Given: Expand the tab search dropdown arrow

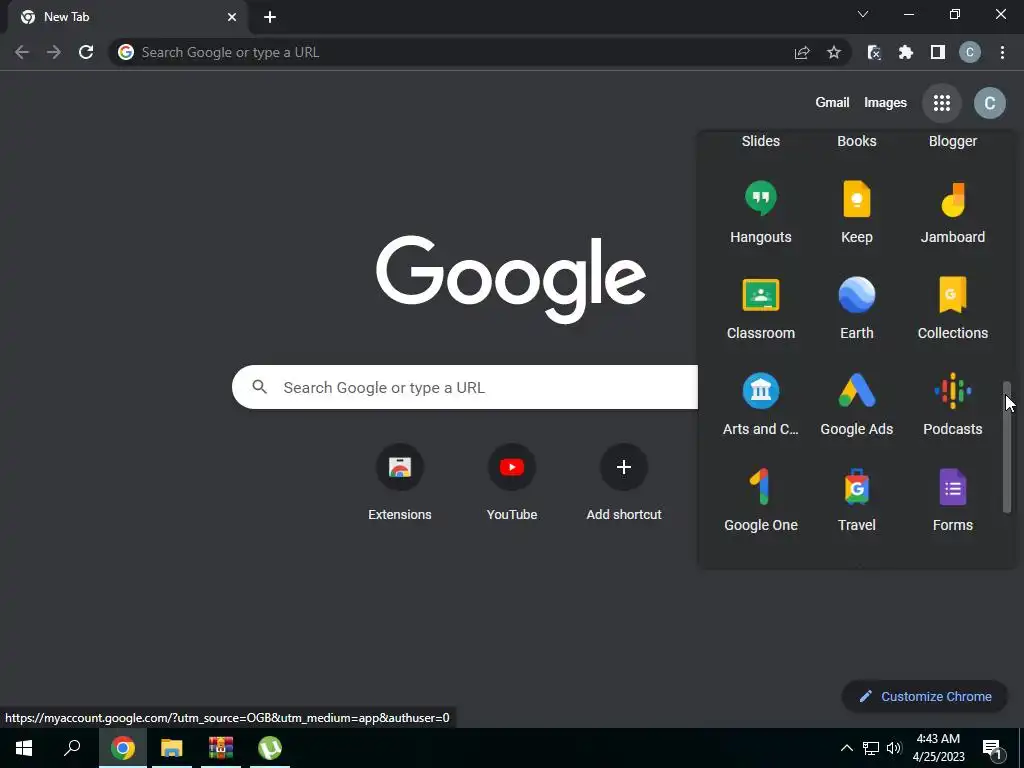Looking at the screenshot, I should (x=863, y=14).
